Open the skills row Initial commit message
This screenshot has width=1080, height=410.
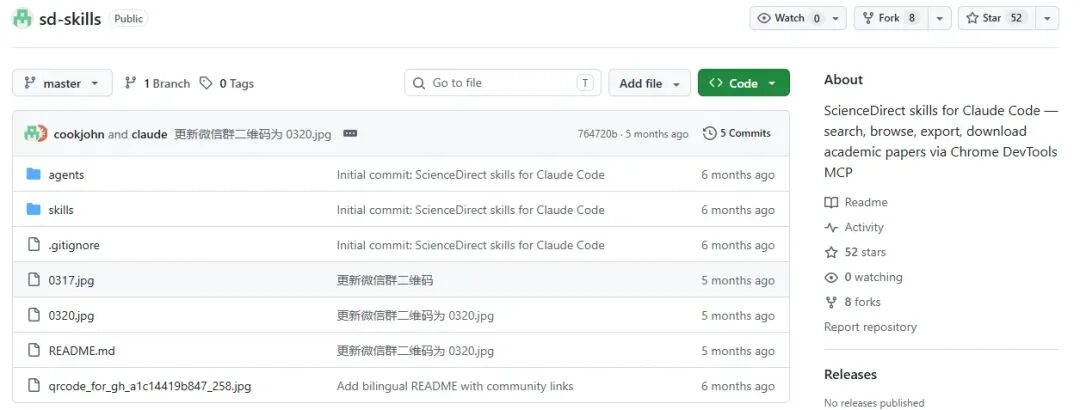[470, 210]
